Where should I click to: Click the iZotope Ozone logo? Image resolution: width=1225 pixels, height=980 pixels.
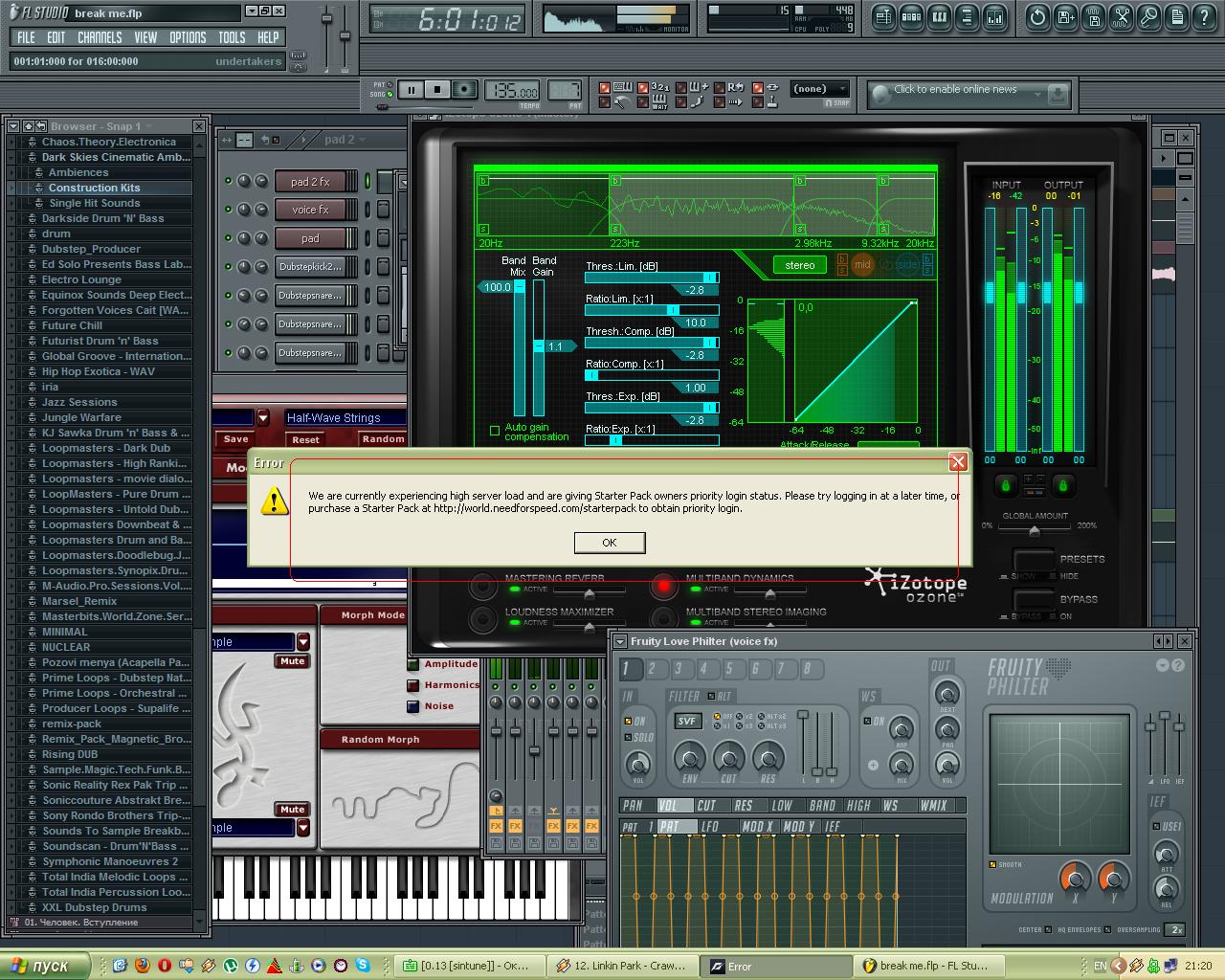(916, 584)
